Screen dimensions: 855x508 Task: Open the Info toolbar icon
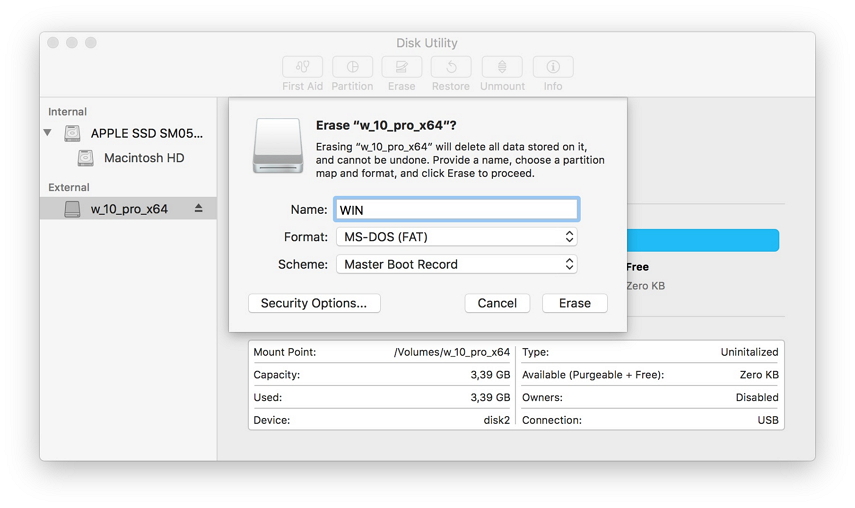553,67
